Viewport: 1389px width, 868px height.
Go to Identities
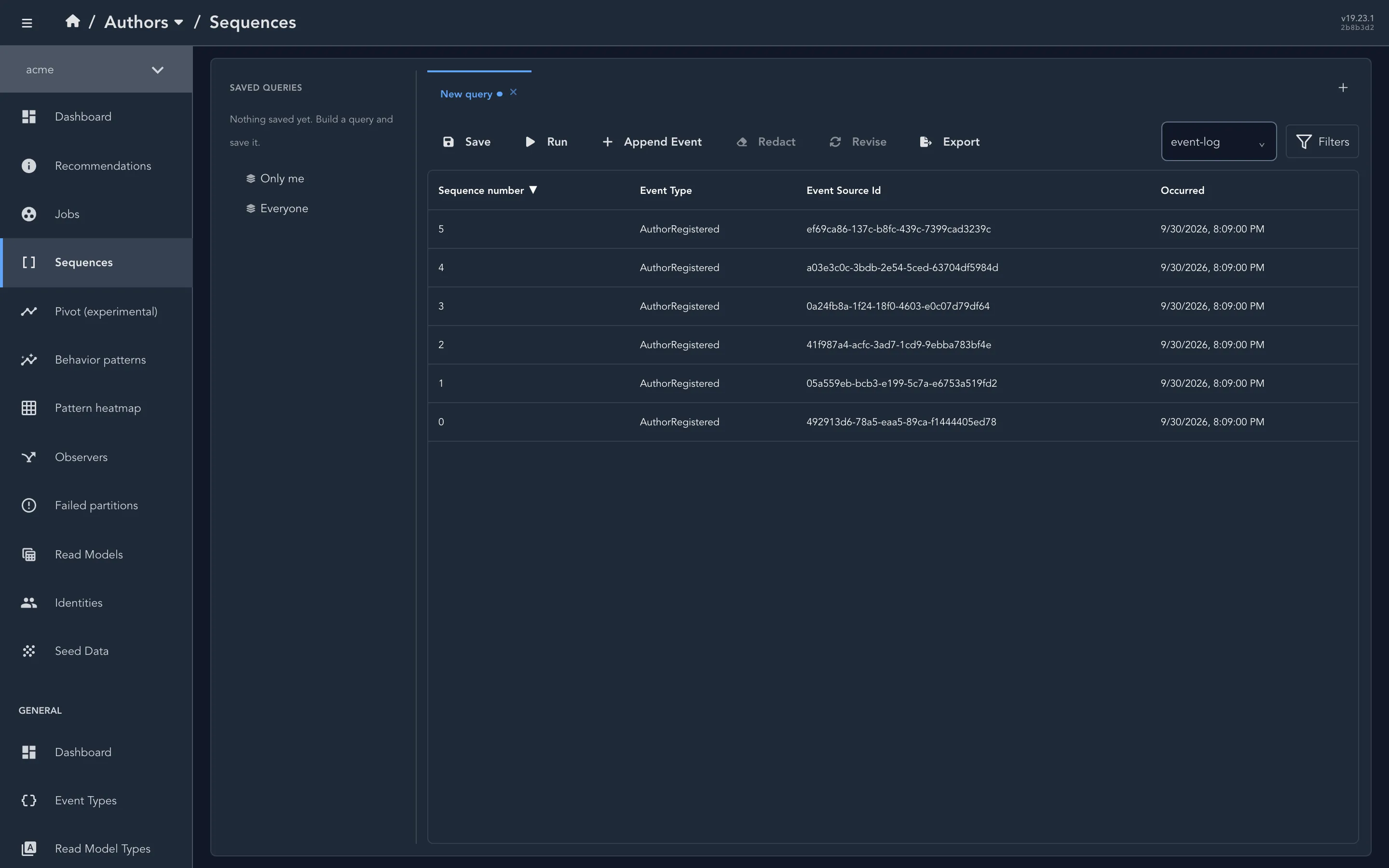pyautogui.click(x=96, y=603)
